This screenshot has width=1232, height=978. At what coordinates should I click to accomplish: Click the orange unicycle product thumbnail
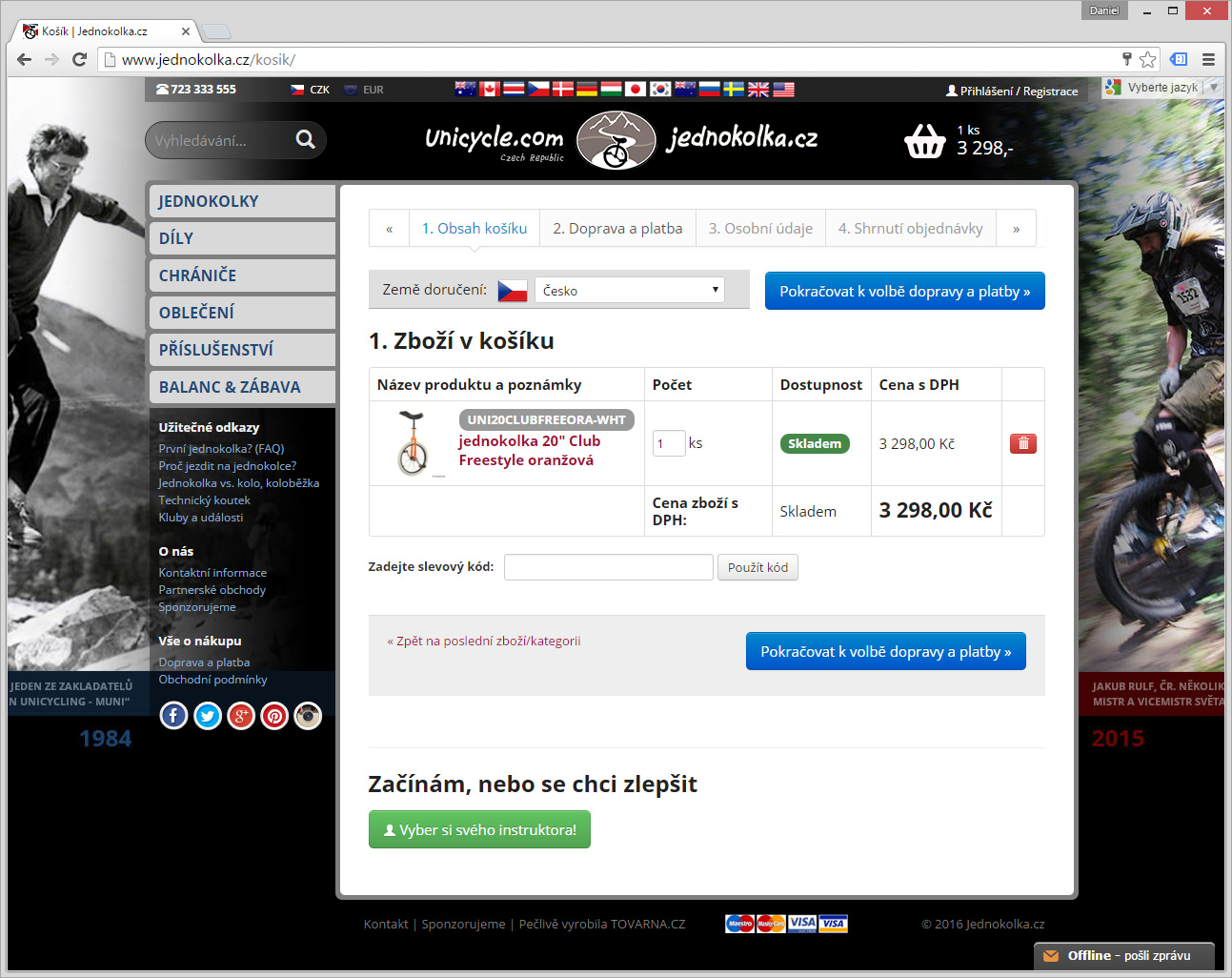pyautogui.click(x=413, y=443)
